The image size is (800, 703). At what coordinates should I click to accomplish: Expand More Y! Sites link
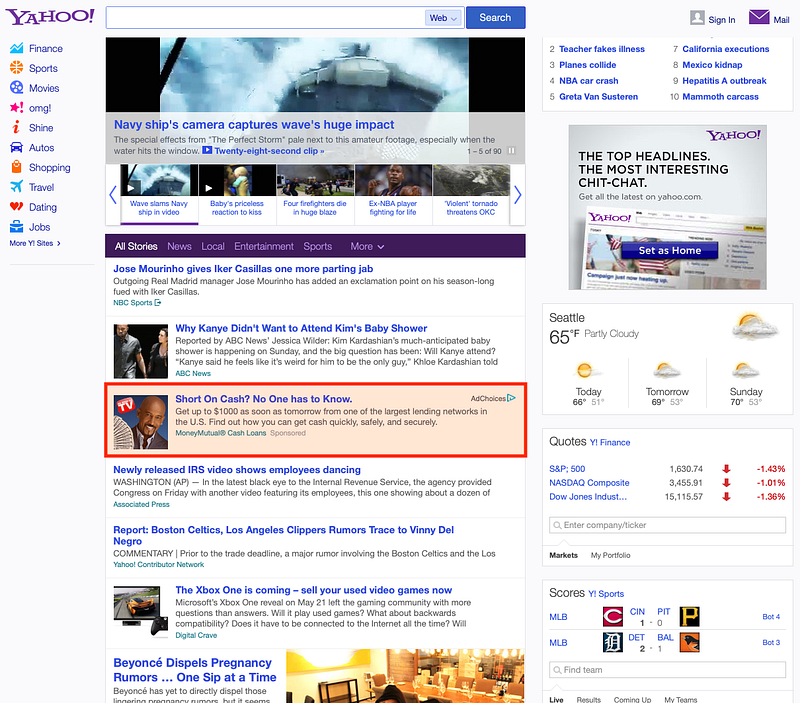click(x=35, y=243)
